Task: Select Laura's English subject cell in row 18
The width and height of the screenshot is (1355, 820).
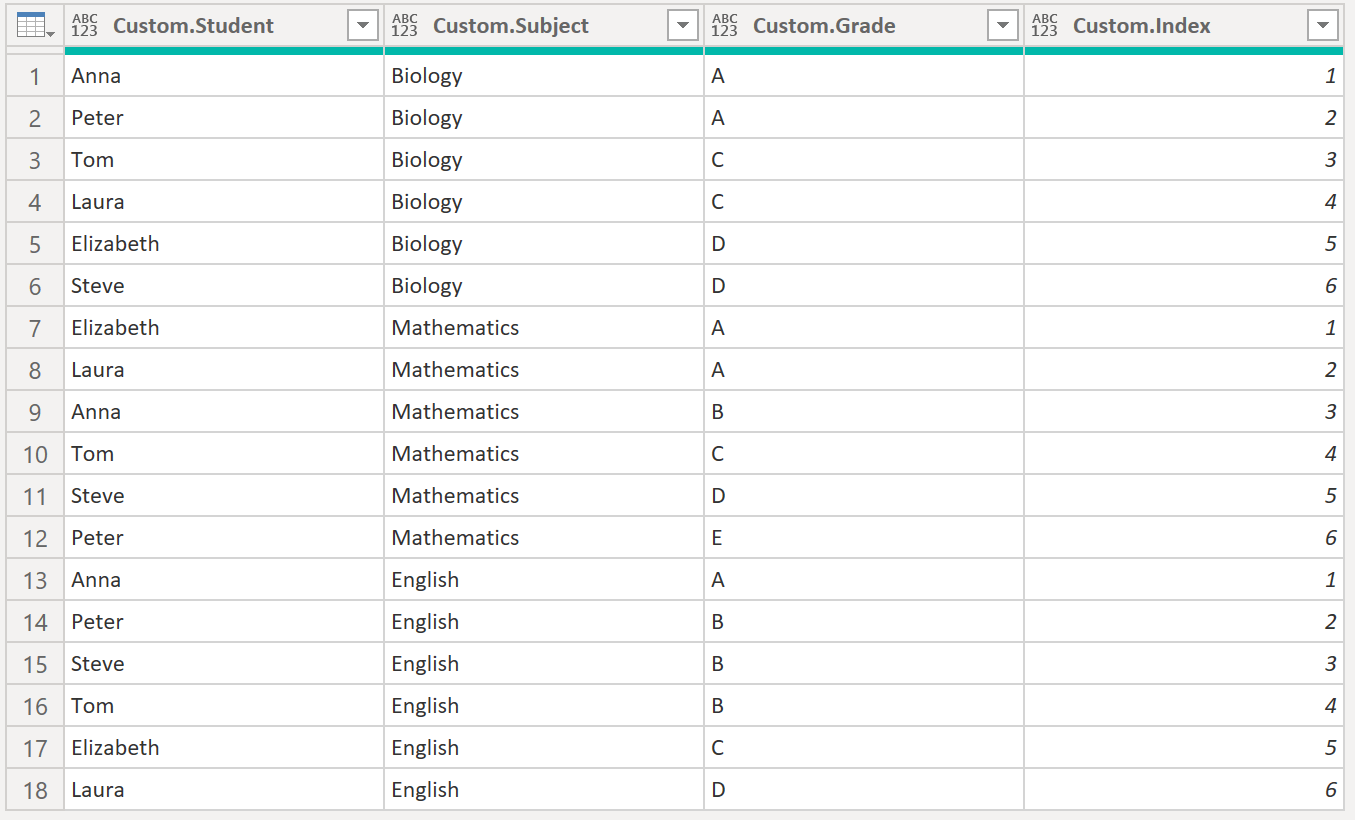Action: coord(425,790)
